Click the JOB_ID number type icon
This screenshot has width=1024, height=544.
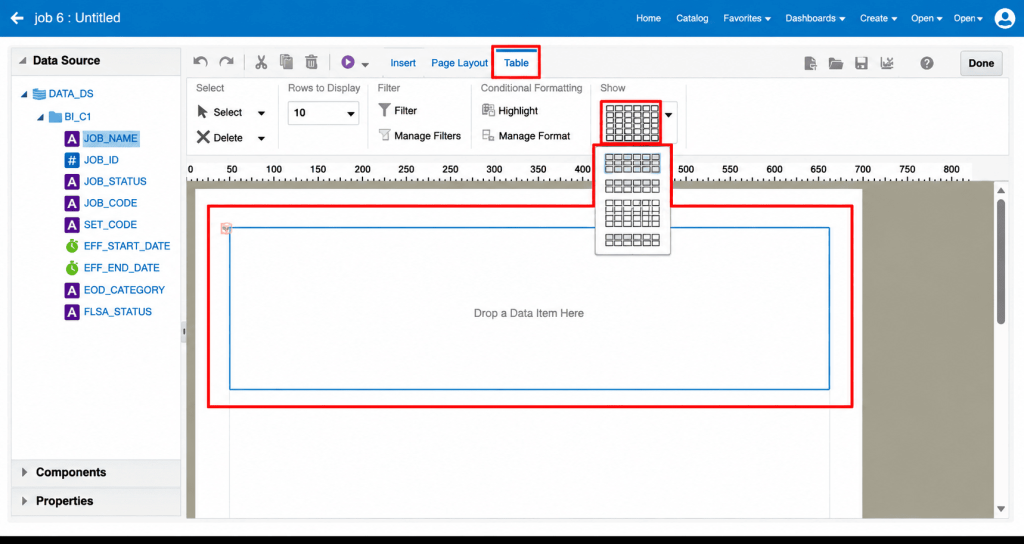[x=72, y=160]
